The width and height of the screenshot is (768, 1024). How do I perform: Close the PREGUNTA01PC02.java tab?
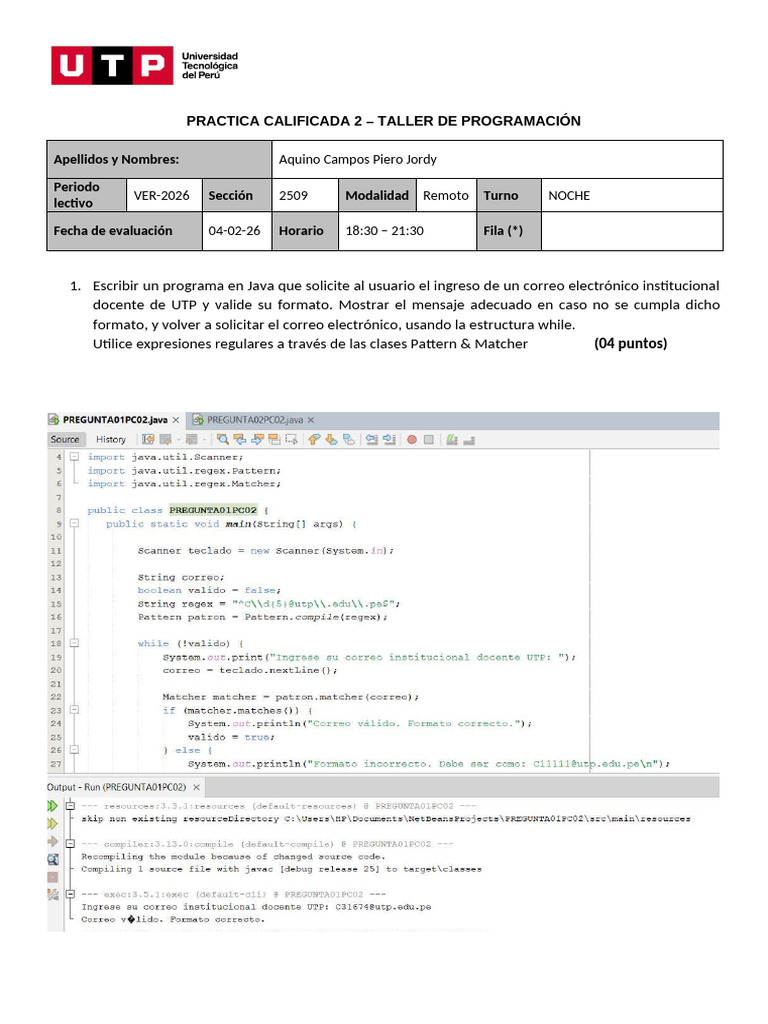coord(176,420)
